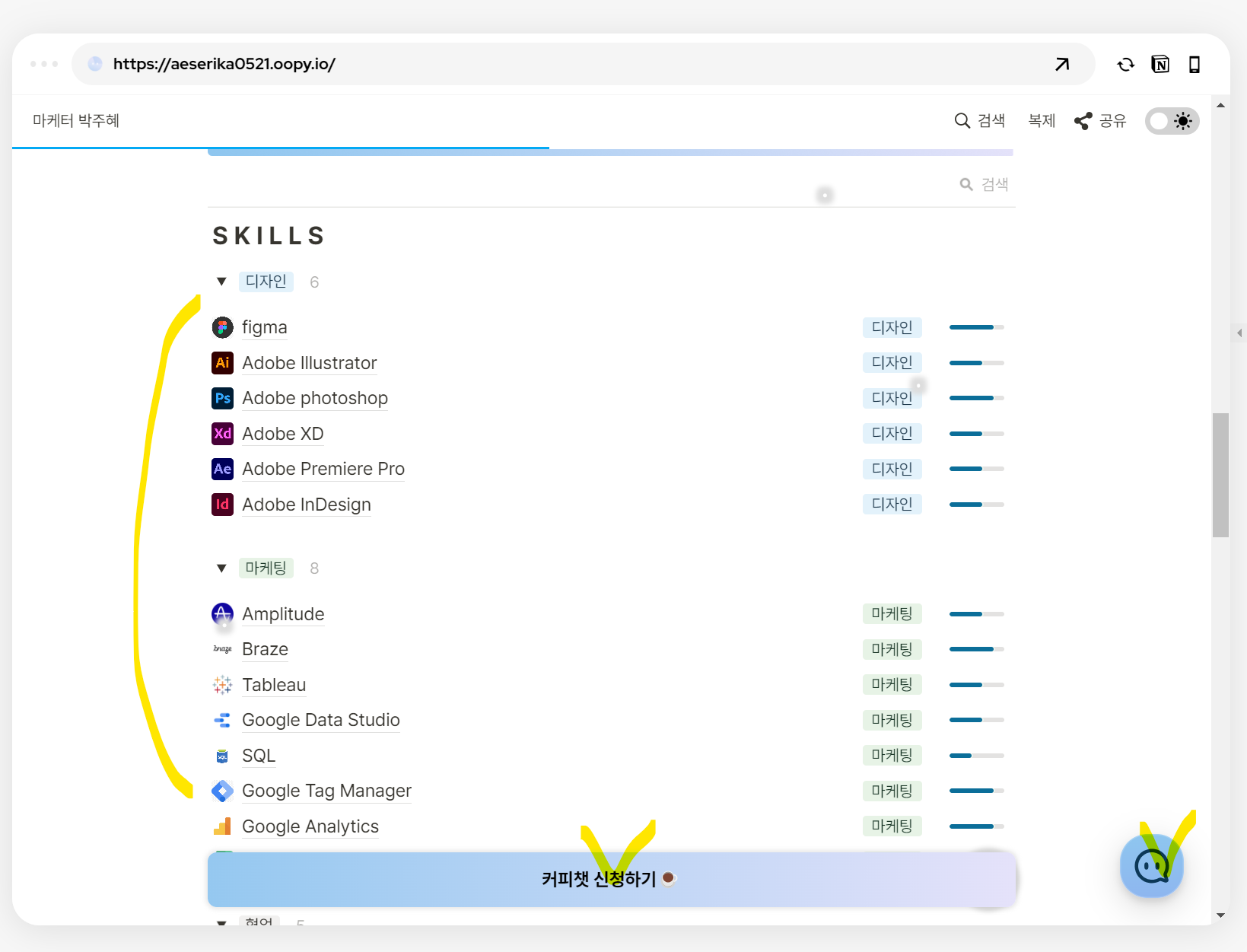
Task: Click the Braze logo icon
Action: (222, 649)
